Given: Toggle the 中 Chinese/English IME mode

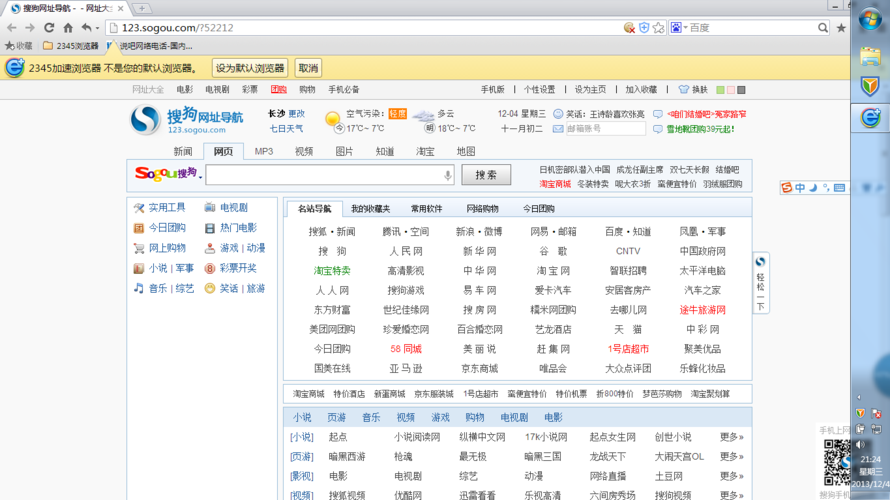Looking at the screenshot, I should click(x=800, y=187).
